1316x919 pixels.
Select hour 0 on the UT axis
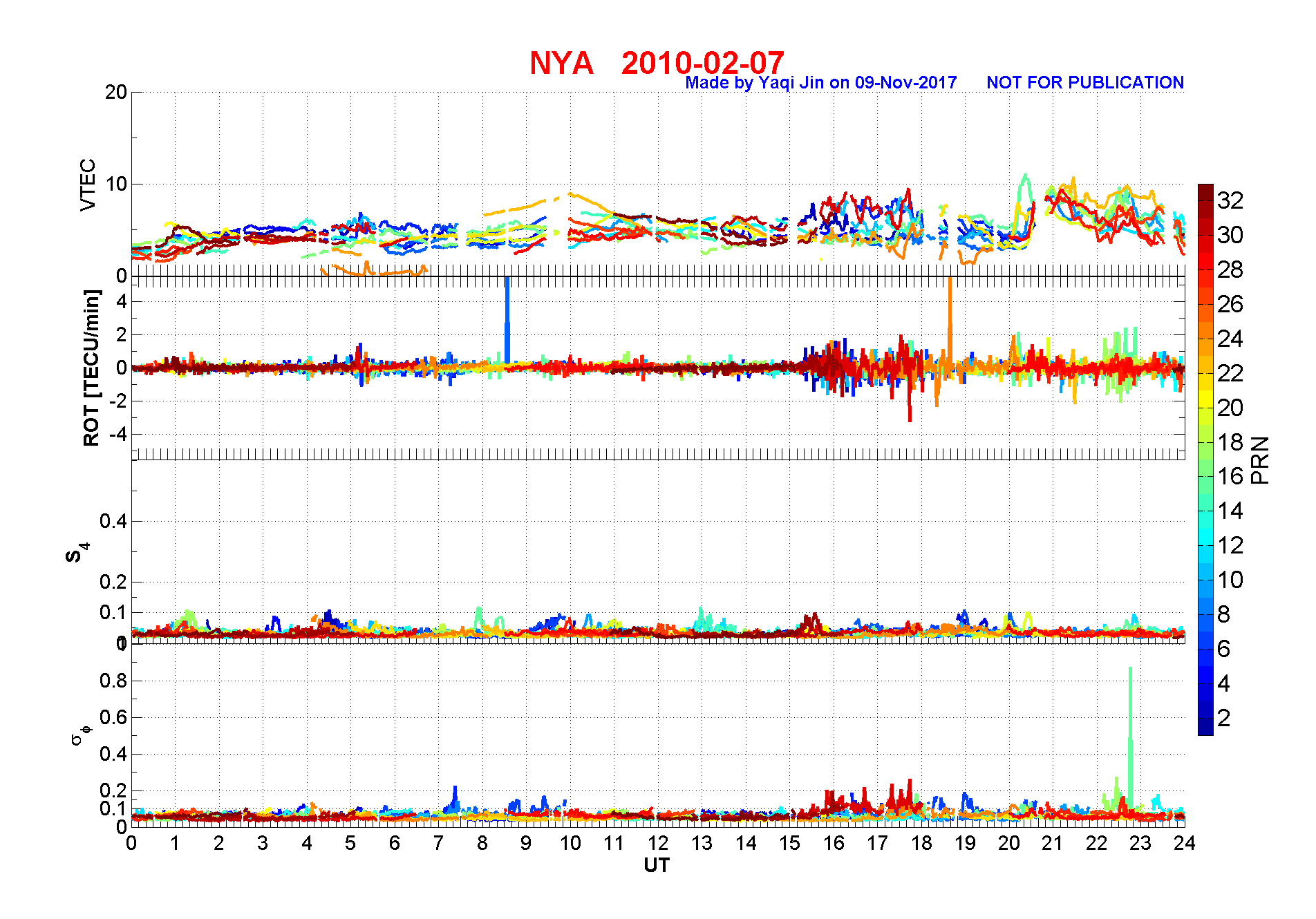coord(131,843)
